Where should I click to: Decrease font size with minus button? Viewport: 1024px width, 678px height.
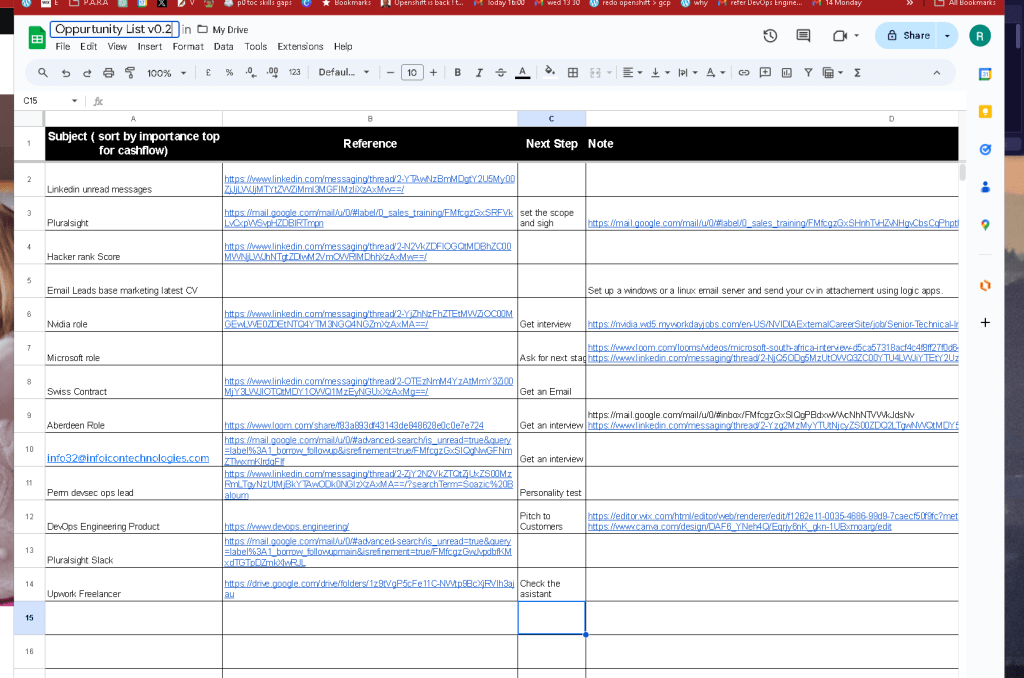[390, 73]
